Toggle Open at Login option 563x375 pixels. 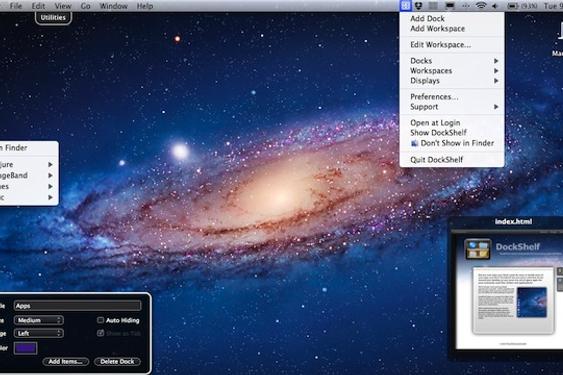pos(435,122)
